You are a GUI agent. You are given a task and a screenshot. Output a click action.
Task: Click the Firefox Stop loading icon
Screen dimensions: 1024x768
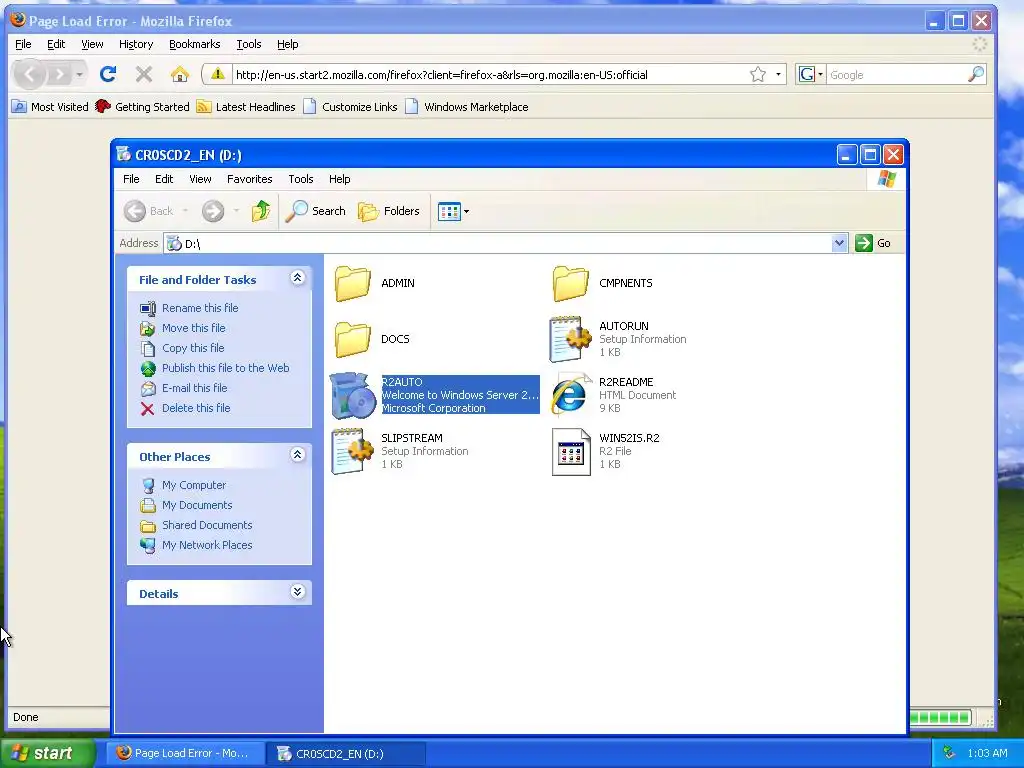144,74
